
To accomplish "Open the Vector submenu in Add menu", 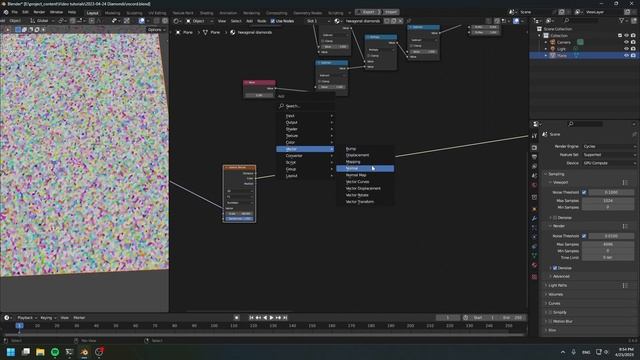I will point(305,149).
